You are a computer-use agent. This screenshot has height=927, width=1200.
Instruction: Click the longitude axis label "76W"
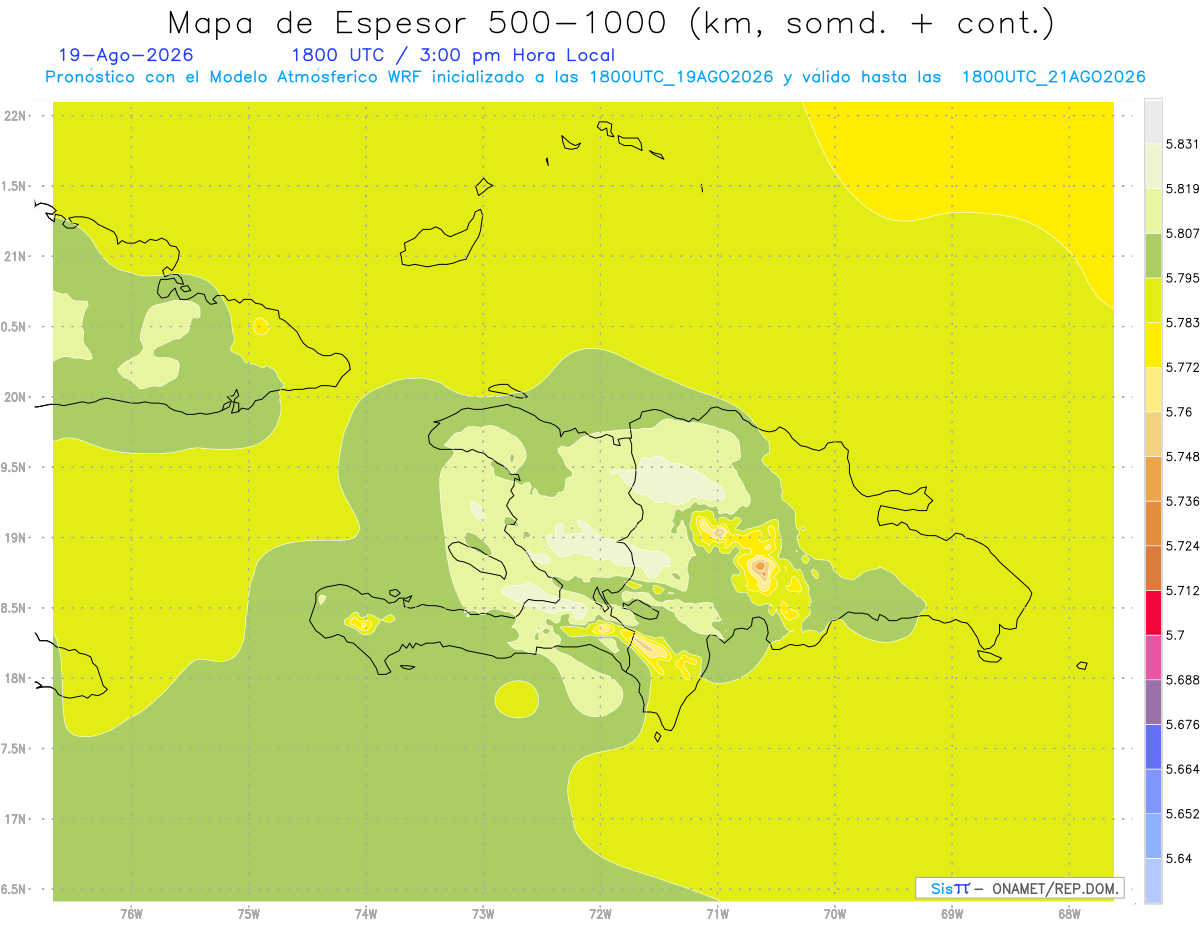point(131,914)
